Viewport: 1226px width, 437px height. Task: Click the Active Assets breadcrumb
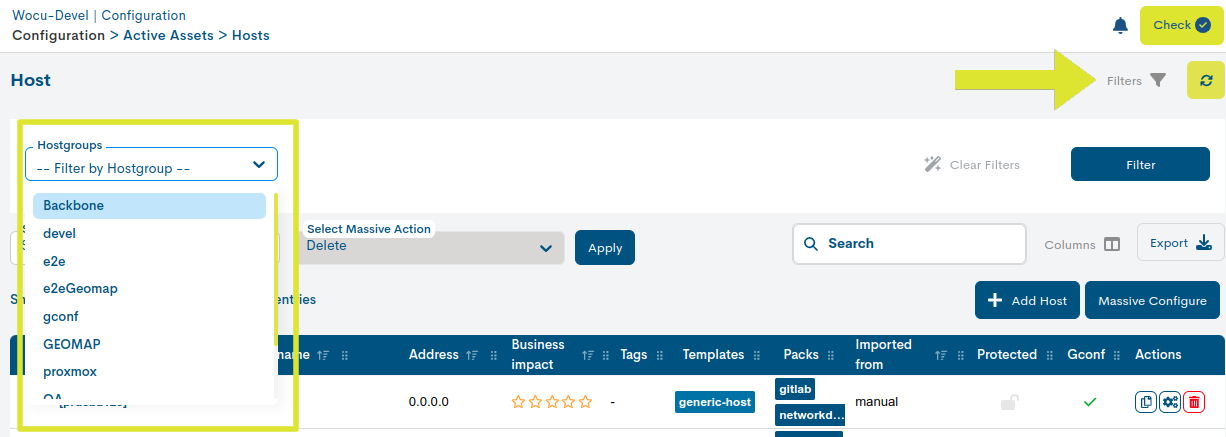tap(169, 35)
